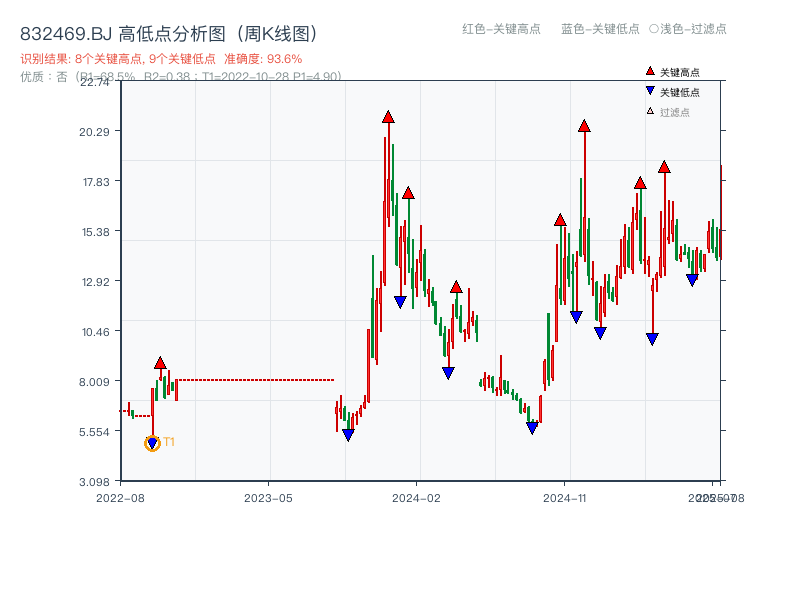Image resolution: width=800 pixels, height=600 pixels.
Task: Click the 2024-11 date axis label
Action: (x=565, y=498)
